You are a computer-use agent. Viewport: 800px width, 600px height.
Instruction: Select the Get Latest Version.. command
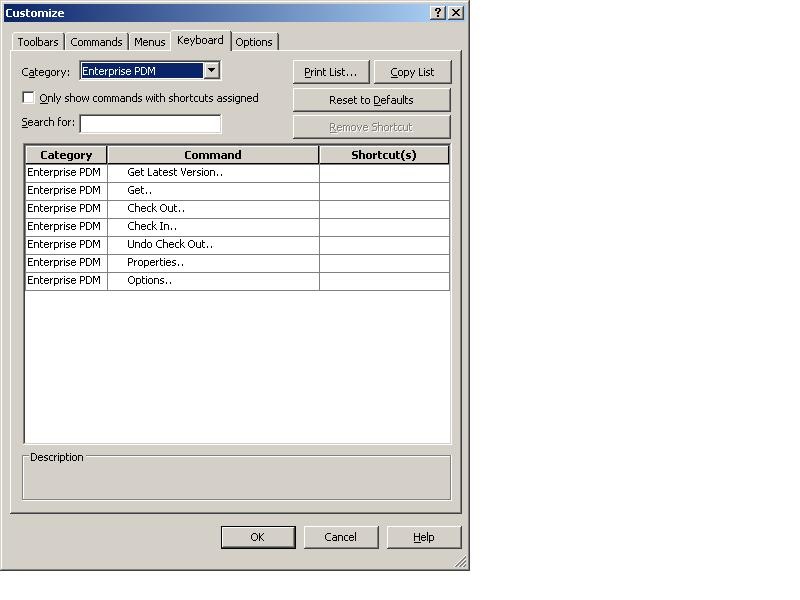[213, 173]
